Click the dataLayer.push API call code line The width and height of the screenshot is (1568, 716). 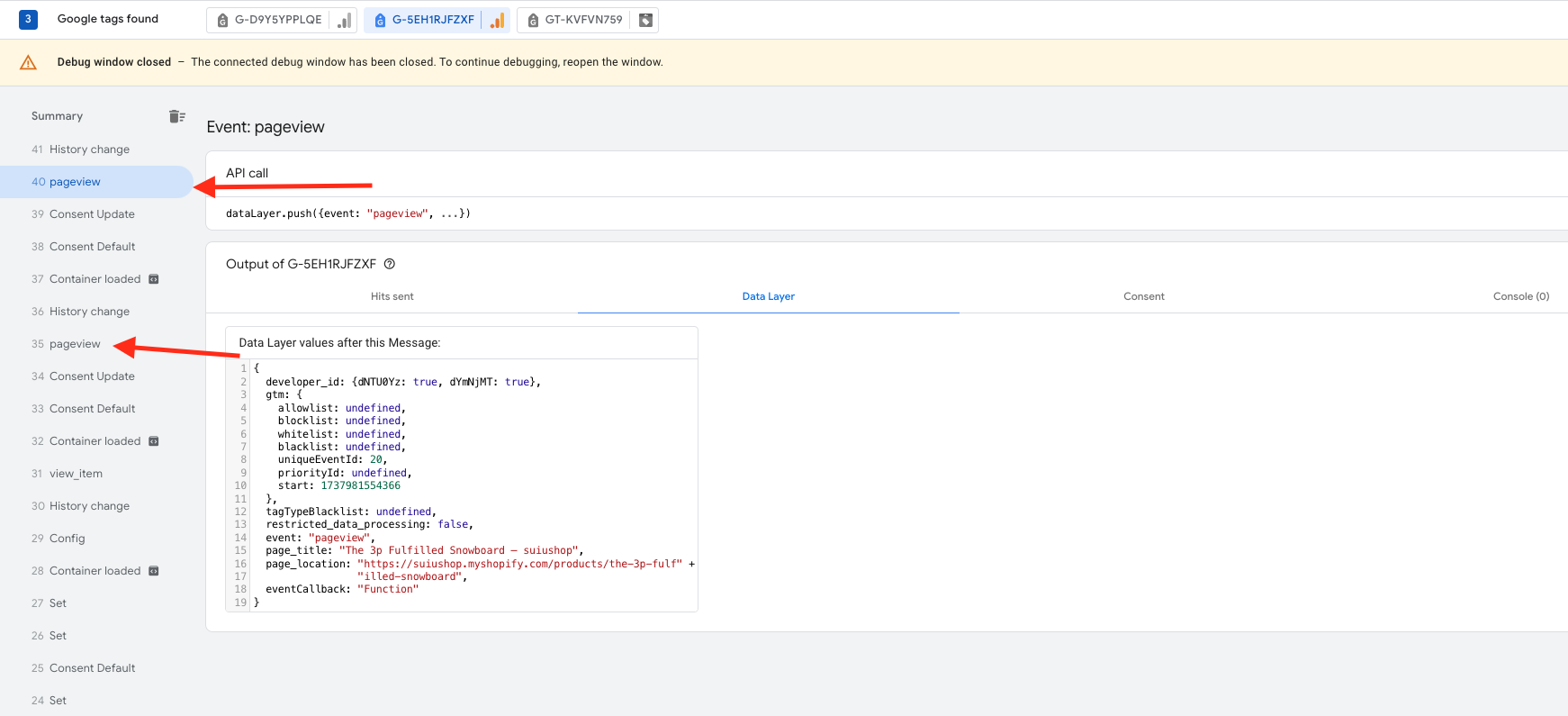click(x=348, y=213)
